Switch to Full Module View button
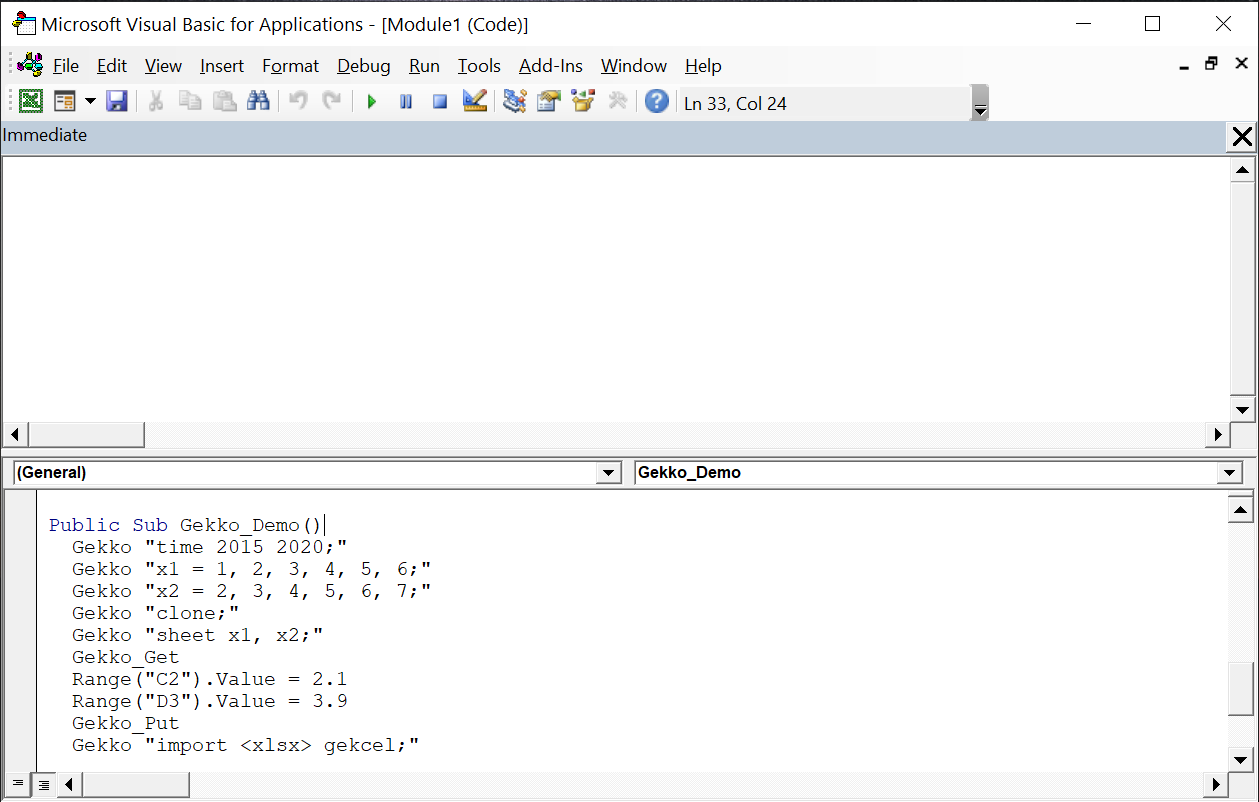This screenshot has width=1259, height=802. tap(44, 784)
